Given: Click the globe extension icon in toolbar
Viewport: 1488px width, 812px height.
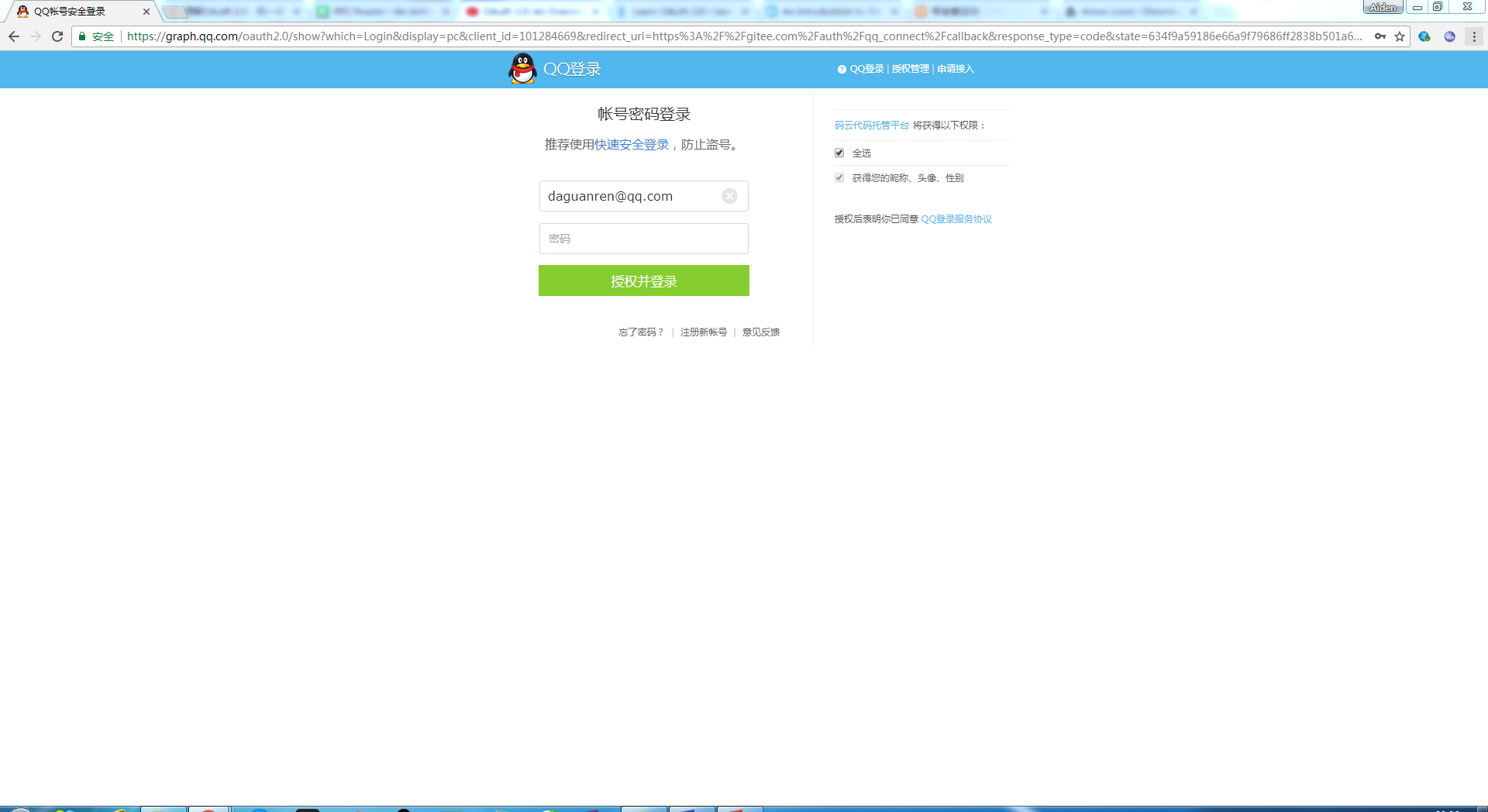Looking at the screenshot, I should (x=1424, y=36).
